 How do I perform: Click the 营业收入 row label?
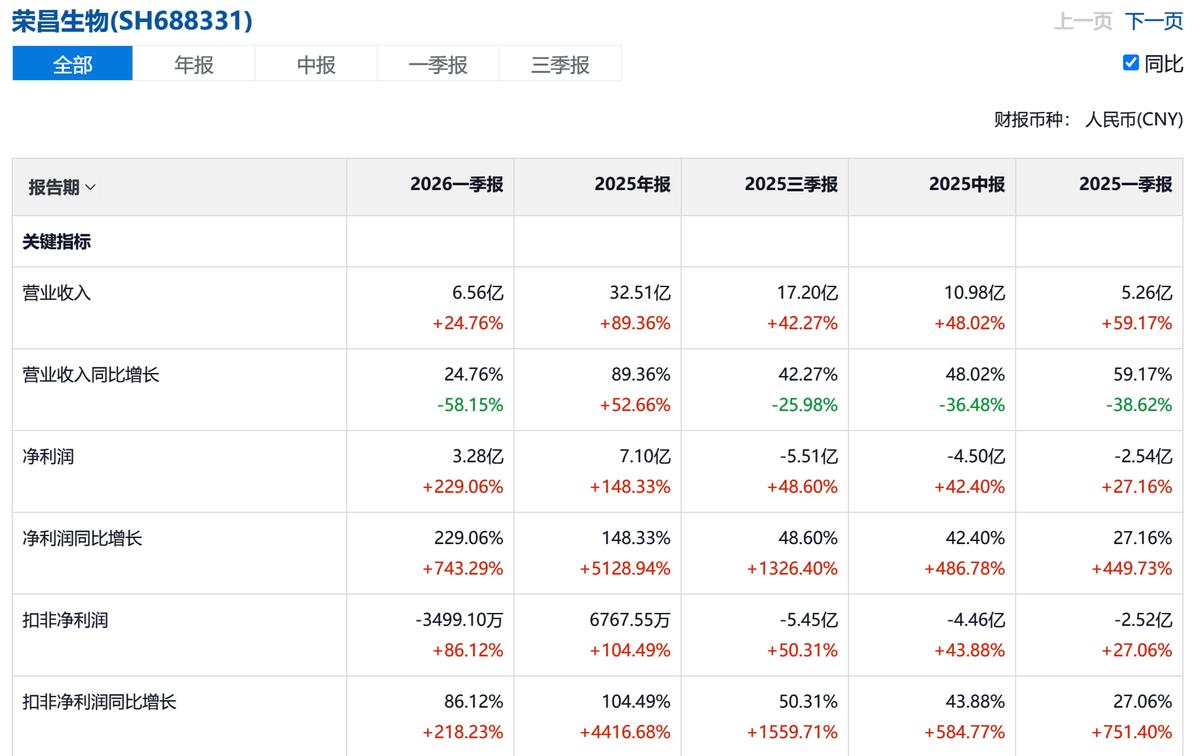pyautogui.click(x=57, y=293)
